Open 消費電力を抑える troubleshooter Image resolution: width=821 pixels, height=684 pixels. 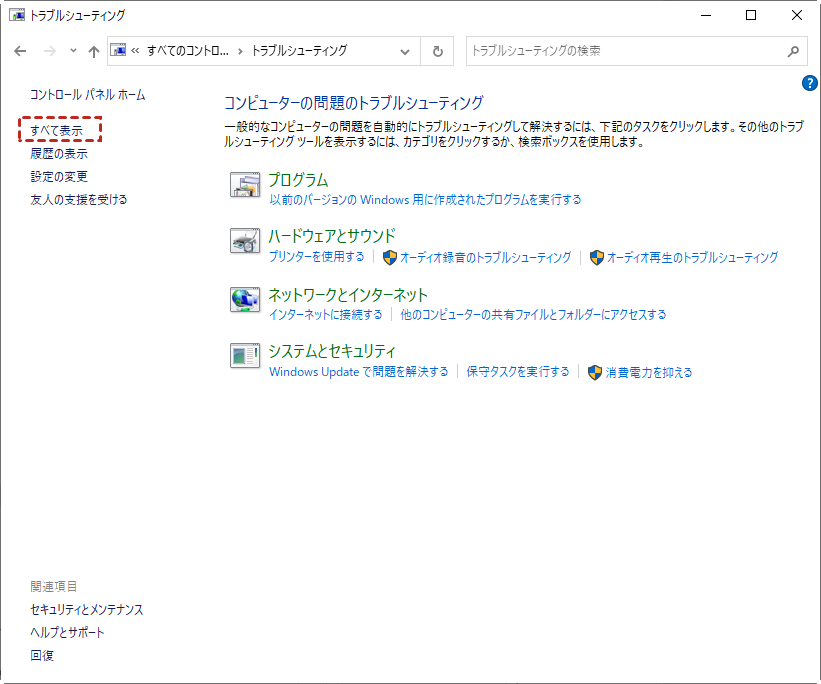pos(649,372)
